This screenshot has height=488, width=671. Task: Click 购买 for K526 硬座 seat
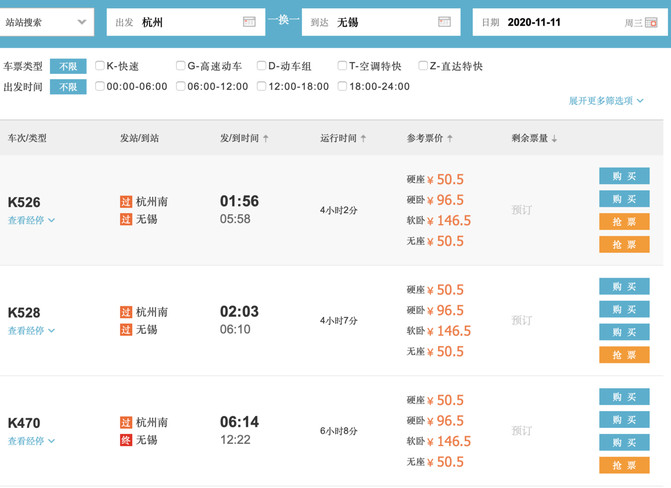[624, 176]
